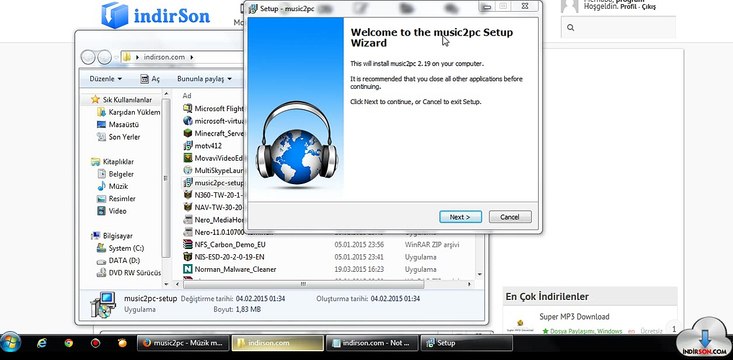Select the music2pc-setup file icon in list
Screen dimensions: 733x360
tap(188, 182)
